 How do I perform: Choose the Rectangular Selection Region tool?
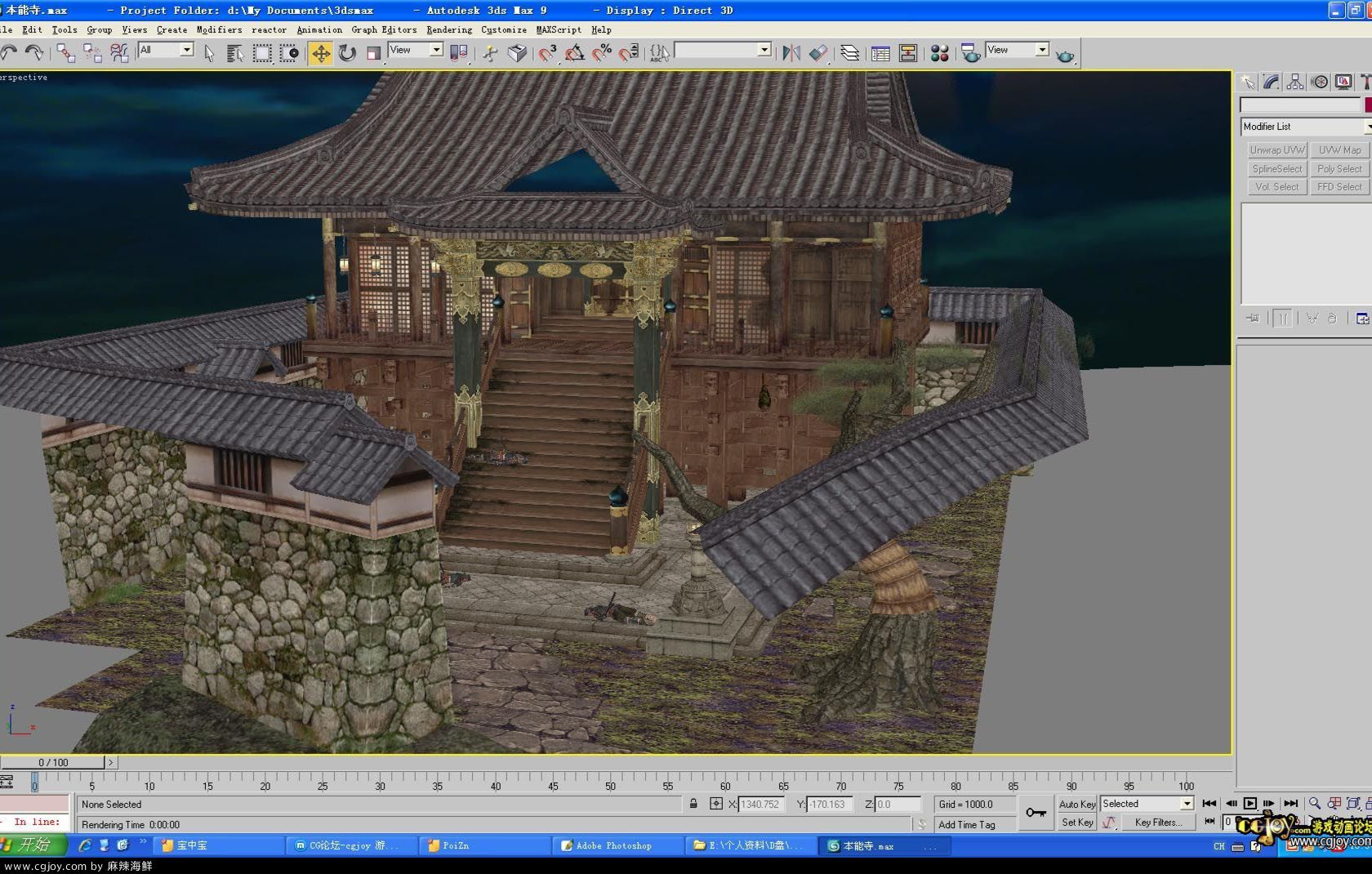(262, 53)
